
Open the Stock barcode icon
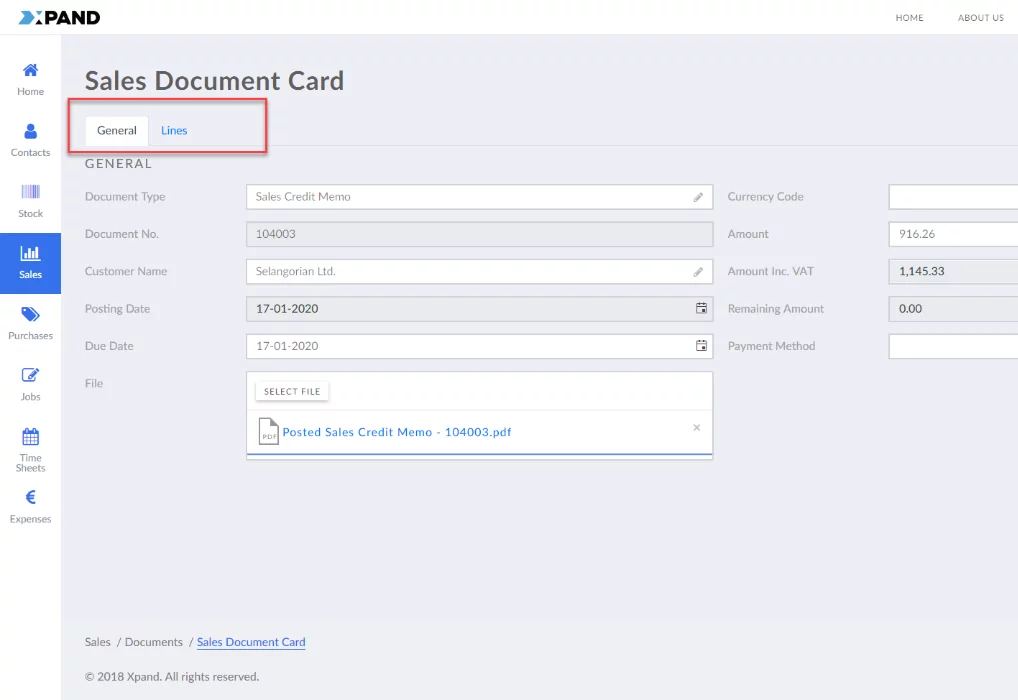30,193
